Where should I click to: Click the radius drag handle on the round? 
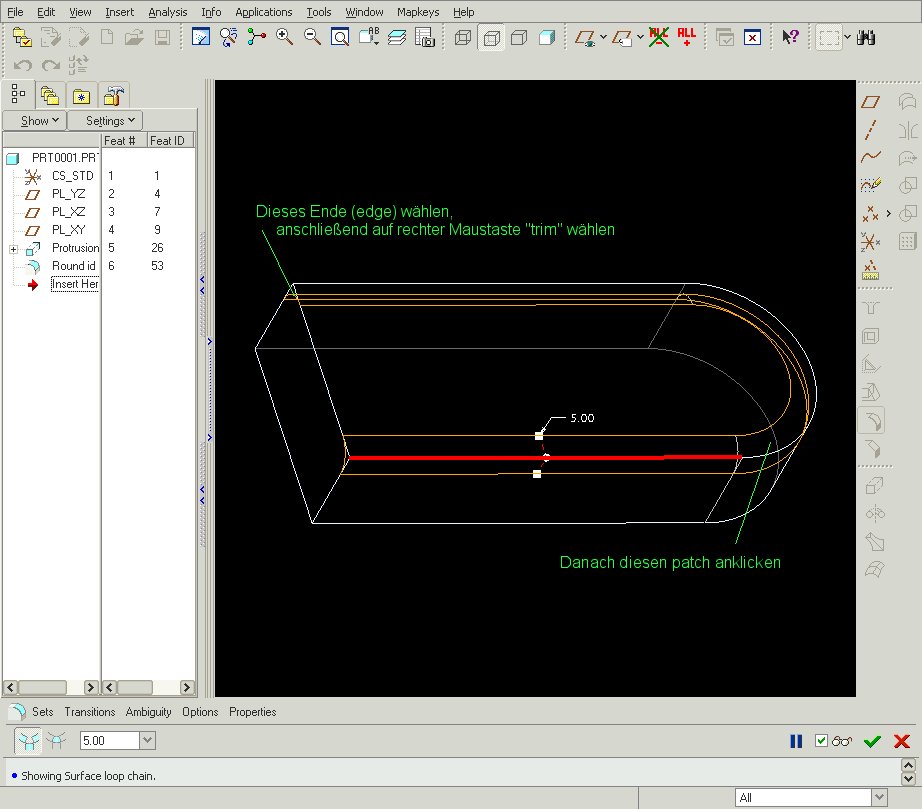coord(539,436)
